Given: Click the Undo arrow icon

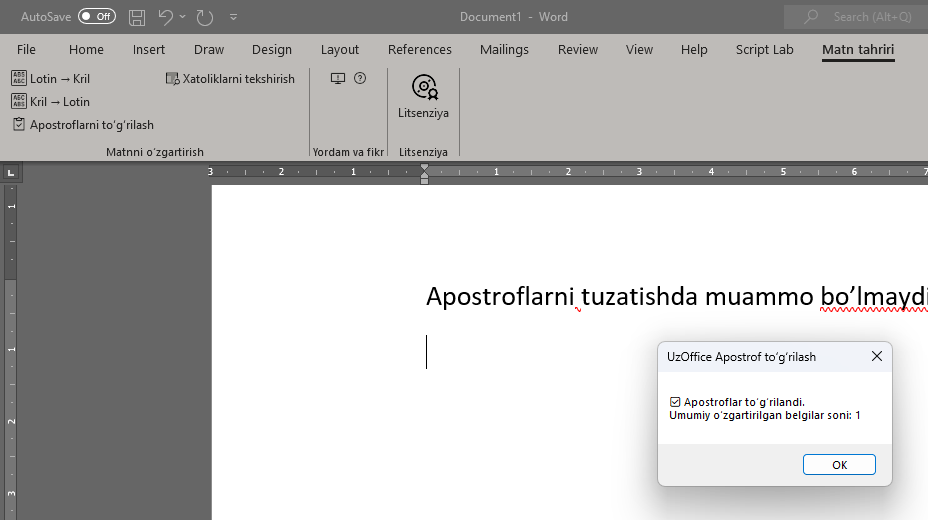Looking at the screenshot, I should (x=165, y=17).
